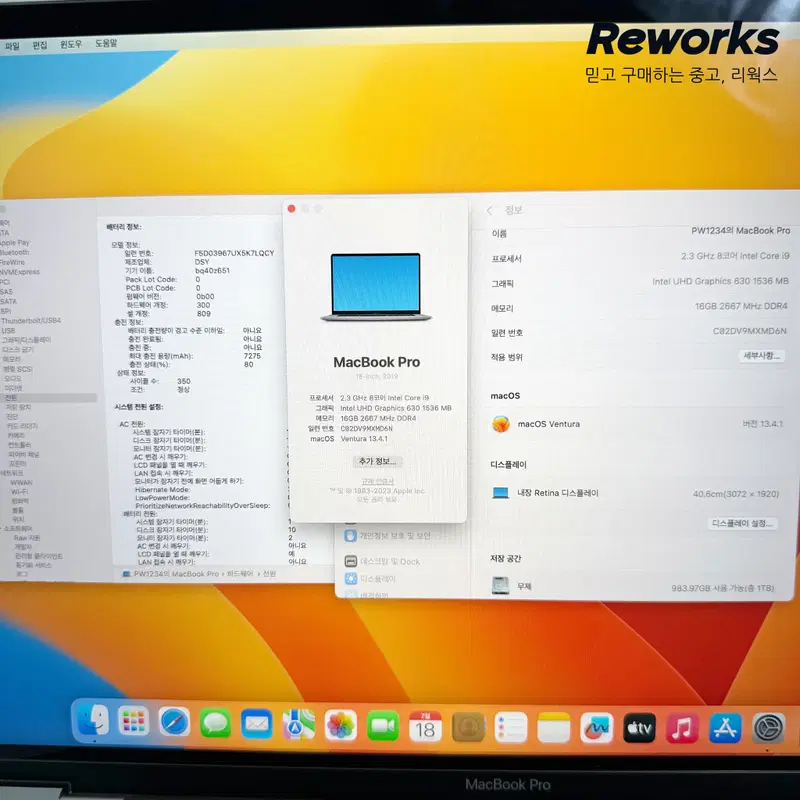Click the 세부사항... button
The image size is (800, 800).
pos(761,356)
